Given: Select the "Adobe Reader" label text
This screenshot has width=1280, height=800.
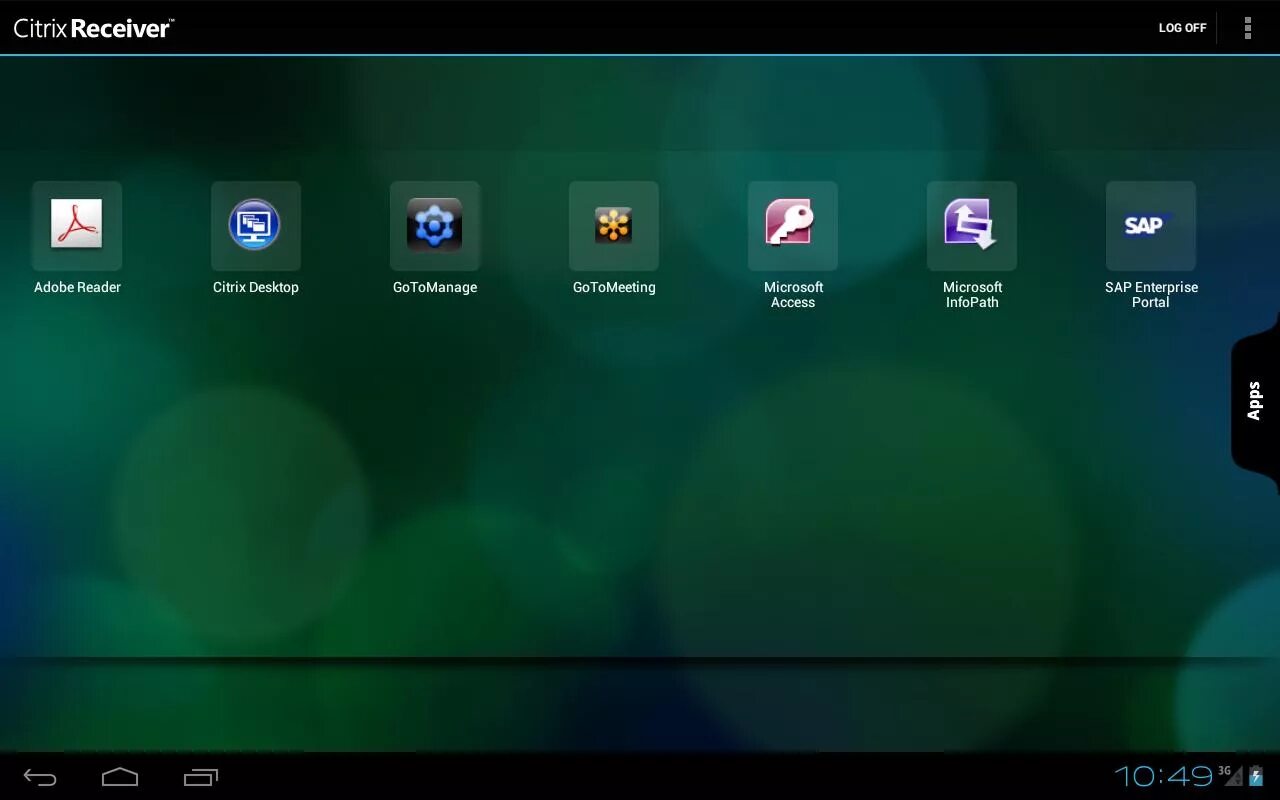Looking at the screenshot, I should tap(77, 287).
